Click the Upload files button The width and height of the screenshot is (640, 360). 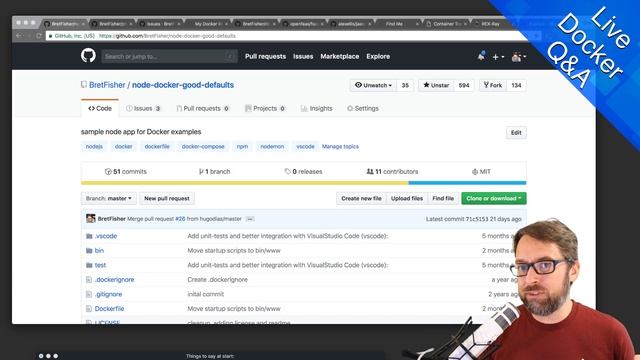(x=407, y=198)
